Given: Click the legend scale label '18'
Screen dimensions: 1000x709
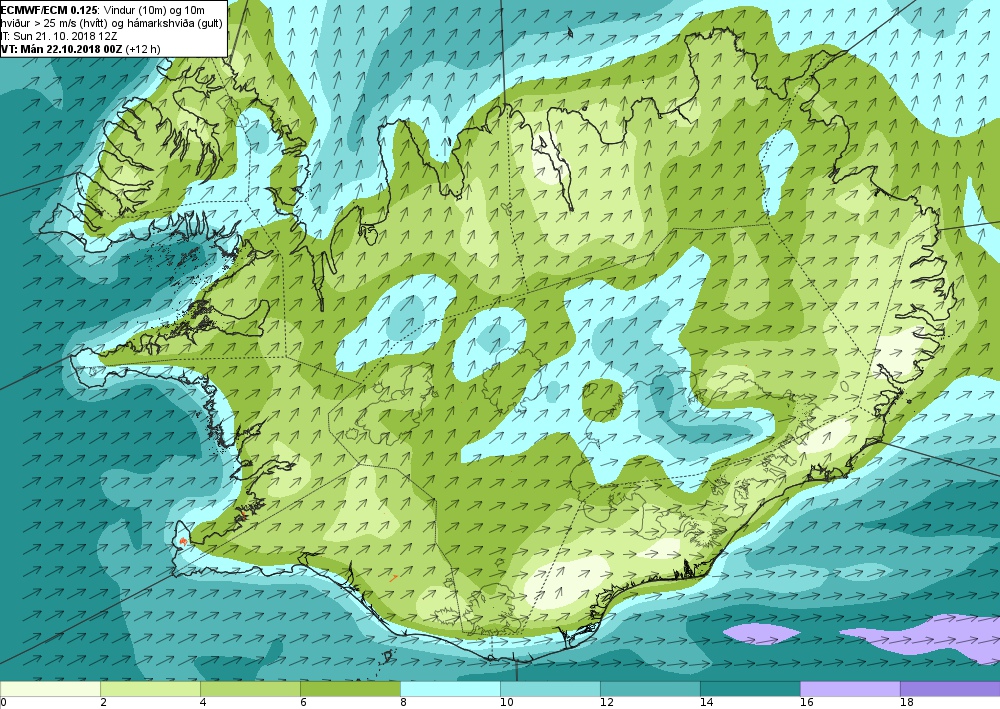Looking at the screenshot, I should click(907, 703).
